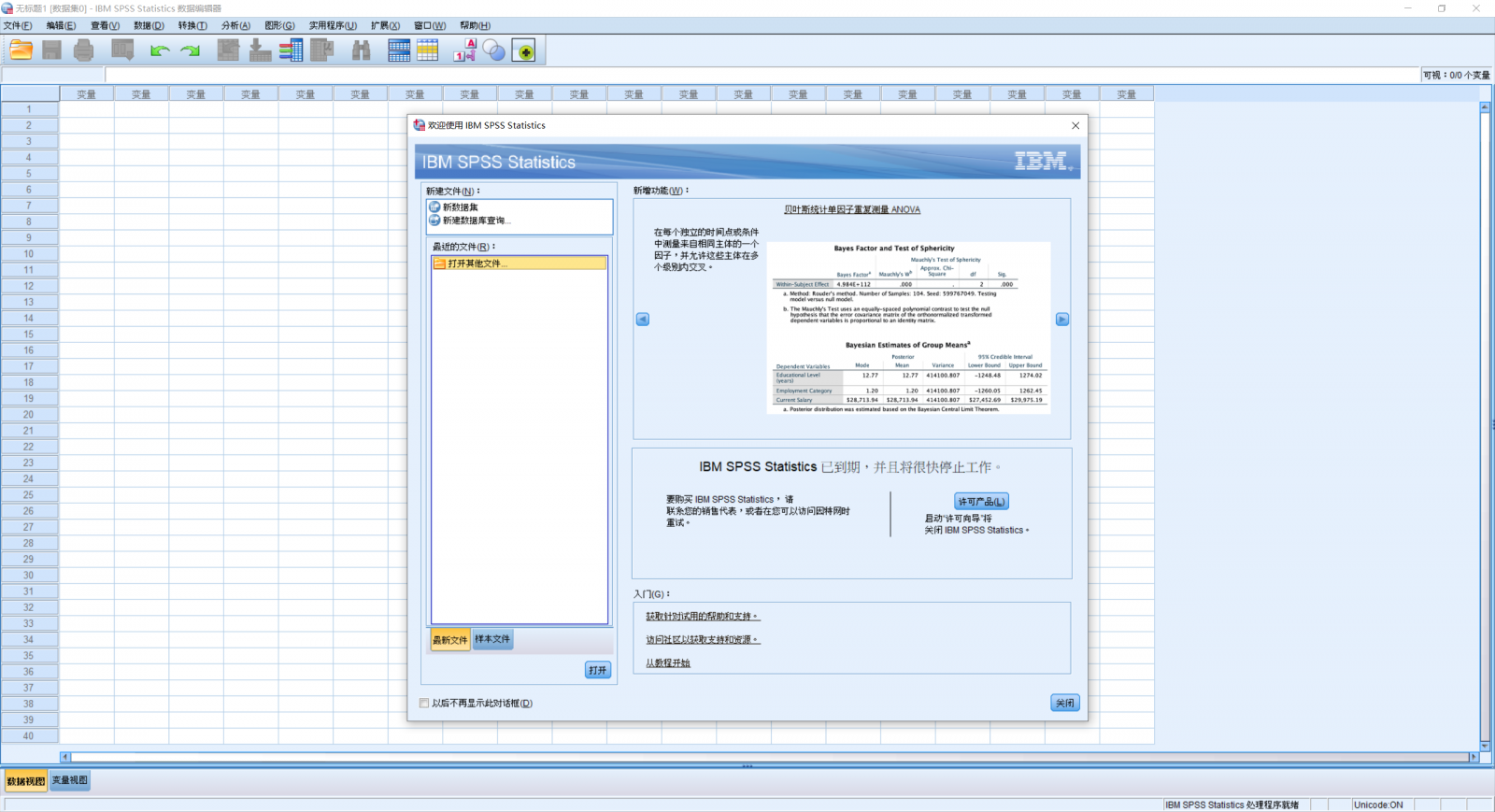Click the overlapping circles variable sets icon

(494, 50)
